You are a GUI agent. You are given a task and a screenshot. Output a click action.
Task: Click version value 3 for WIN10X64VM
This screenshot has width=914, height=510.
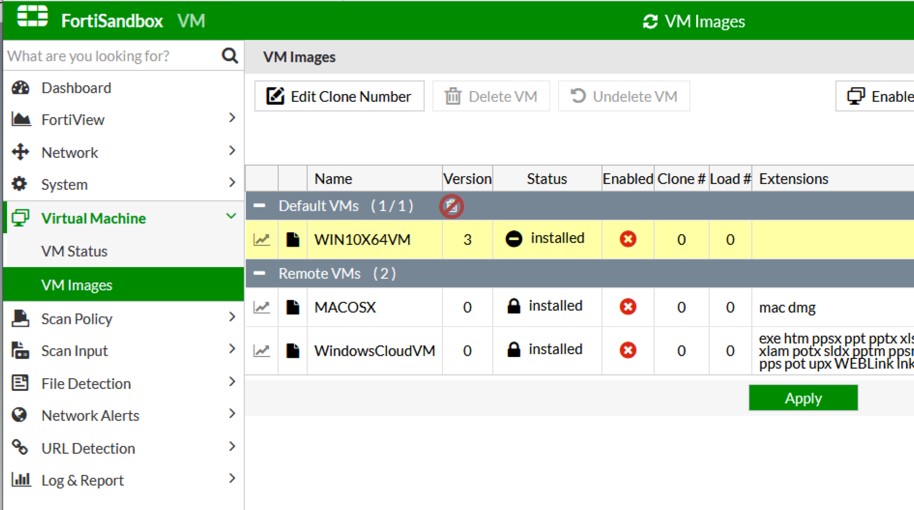coord(467,240)
